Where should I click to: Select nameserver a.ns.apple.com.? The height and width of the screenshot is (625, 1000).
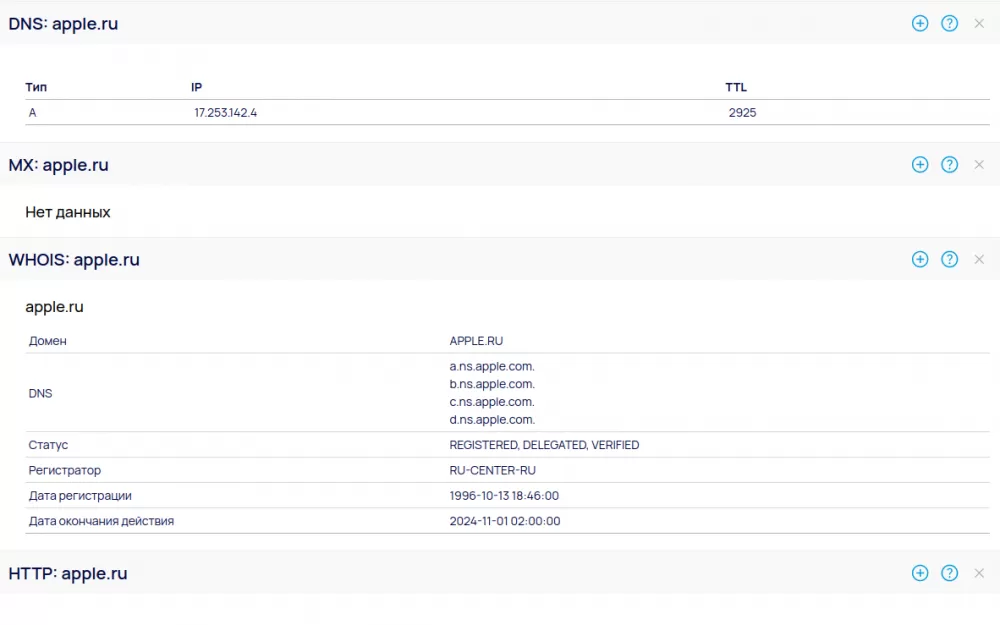click(x=492, y=367)
